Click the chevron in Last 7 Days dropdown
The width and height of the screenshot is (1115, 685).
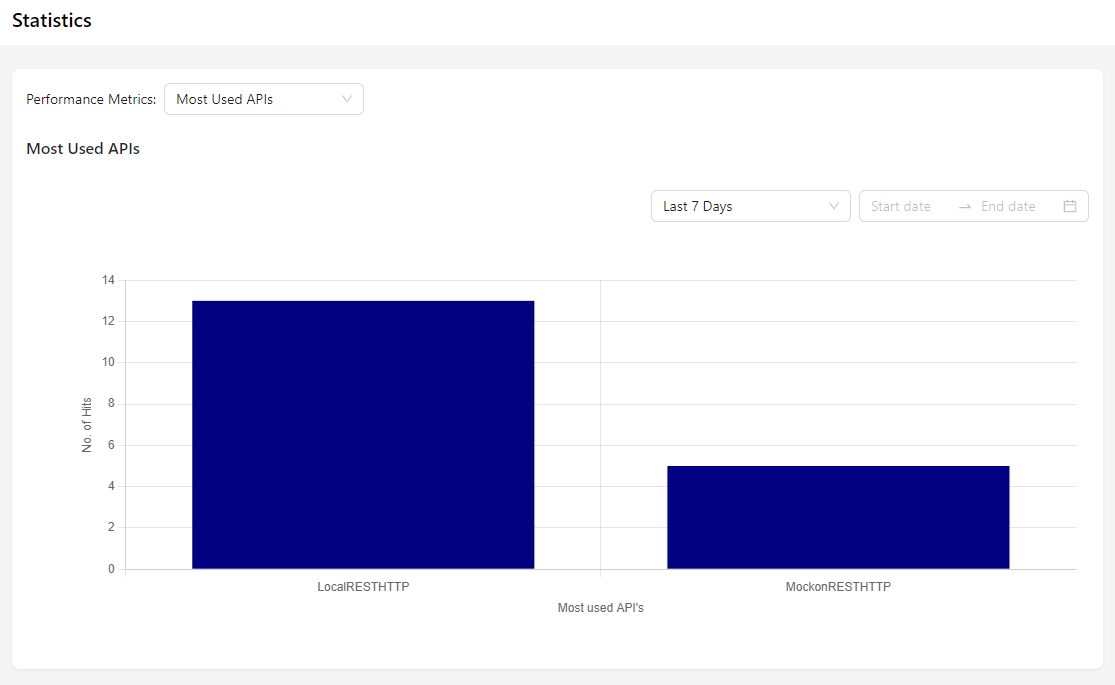click(834, 206)
